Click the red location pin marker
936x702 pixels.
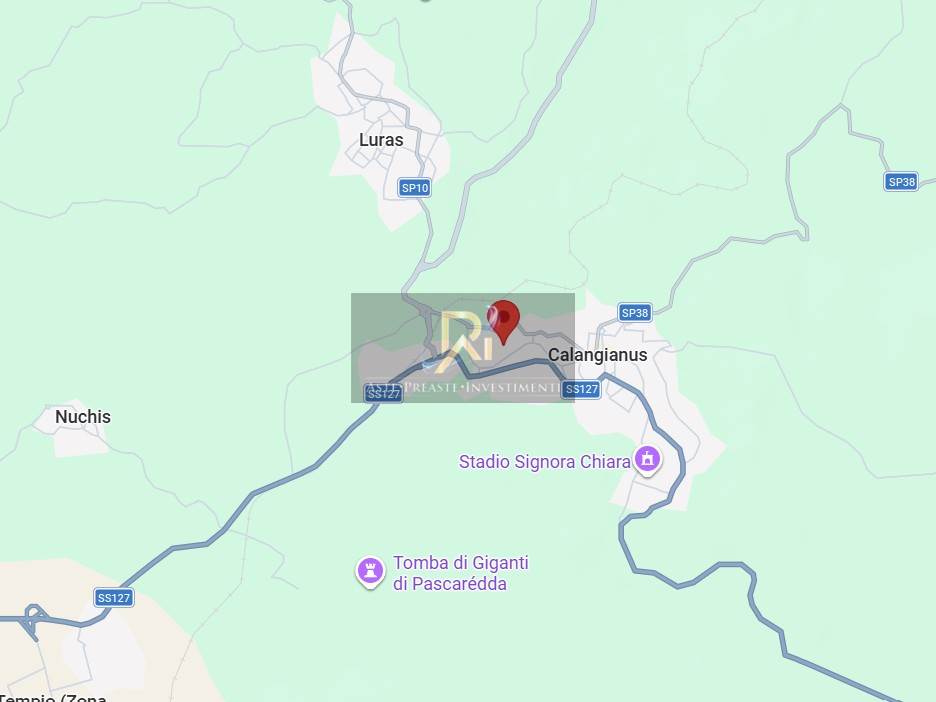click(x=503, y=322)
